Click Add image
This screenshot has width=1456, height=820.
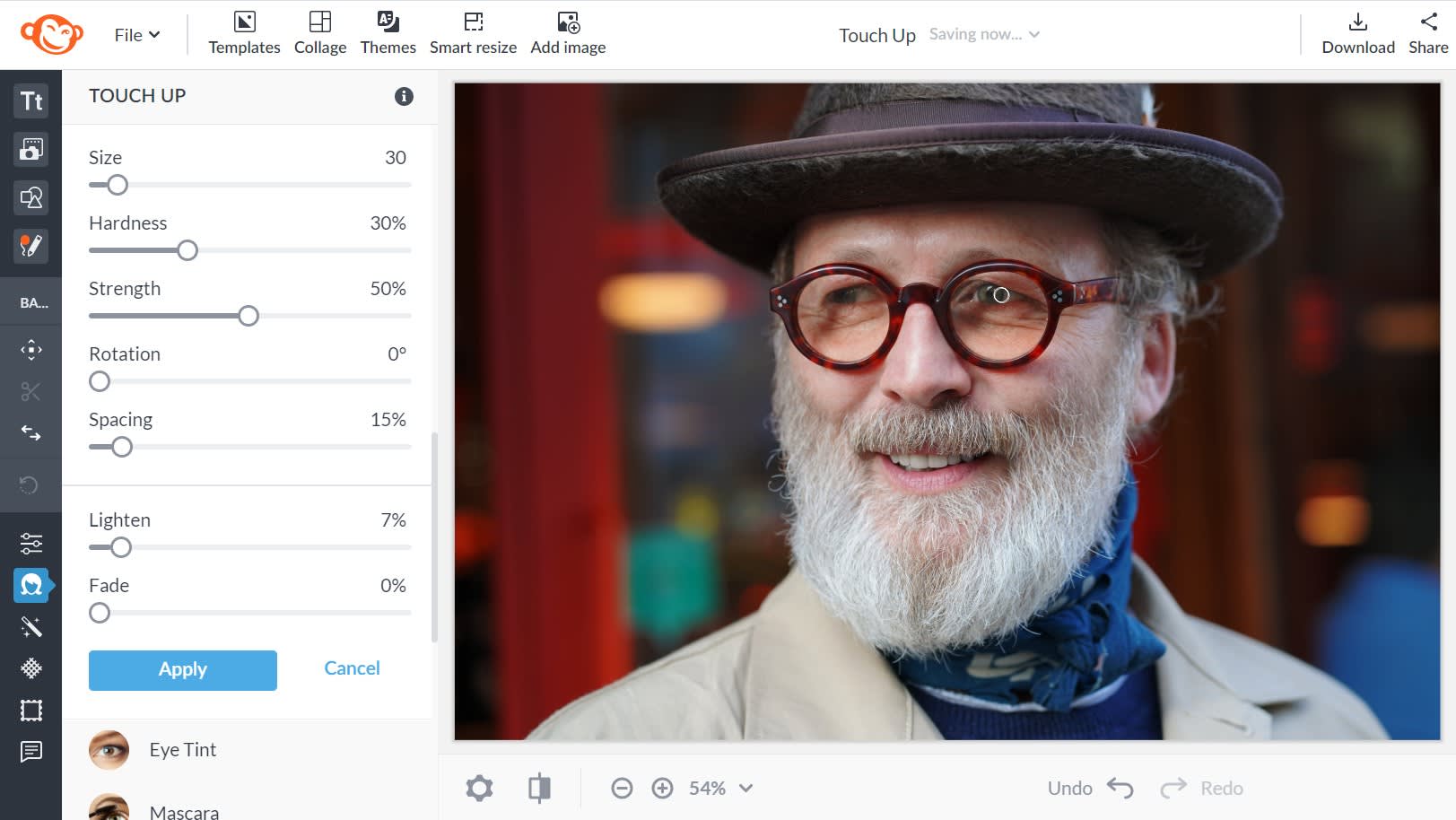pyautogui.click(x=568, y=34)
